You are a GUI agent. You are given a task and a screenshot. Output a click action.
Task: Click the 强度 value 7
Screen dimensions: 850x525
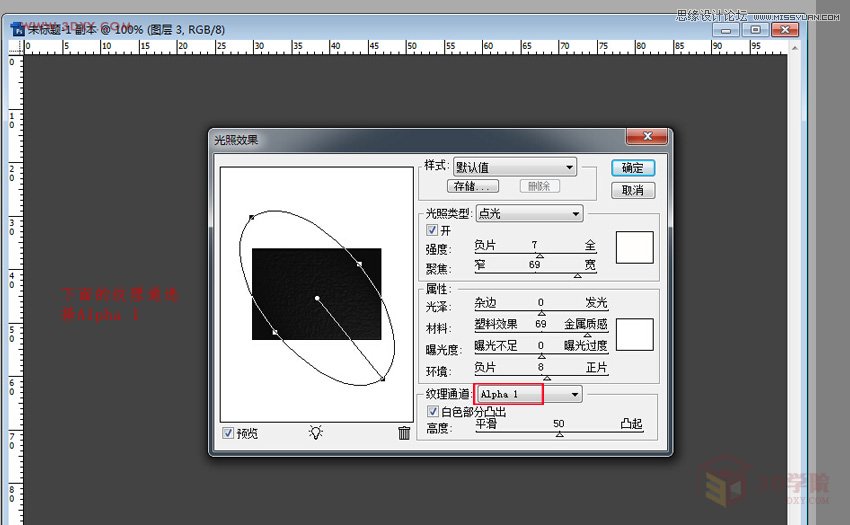pyautogui.click(x=535, y=245)
